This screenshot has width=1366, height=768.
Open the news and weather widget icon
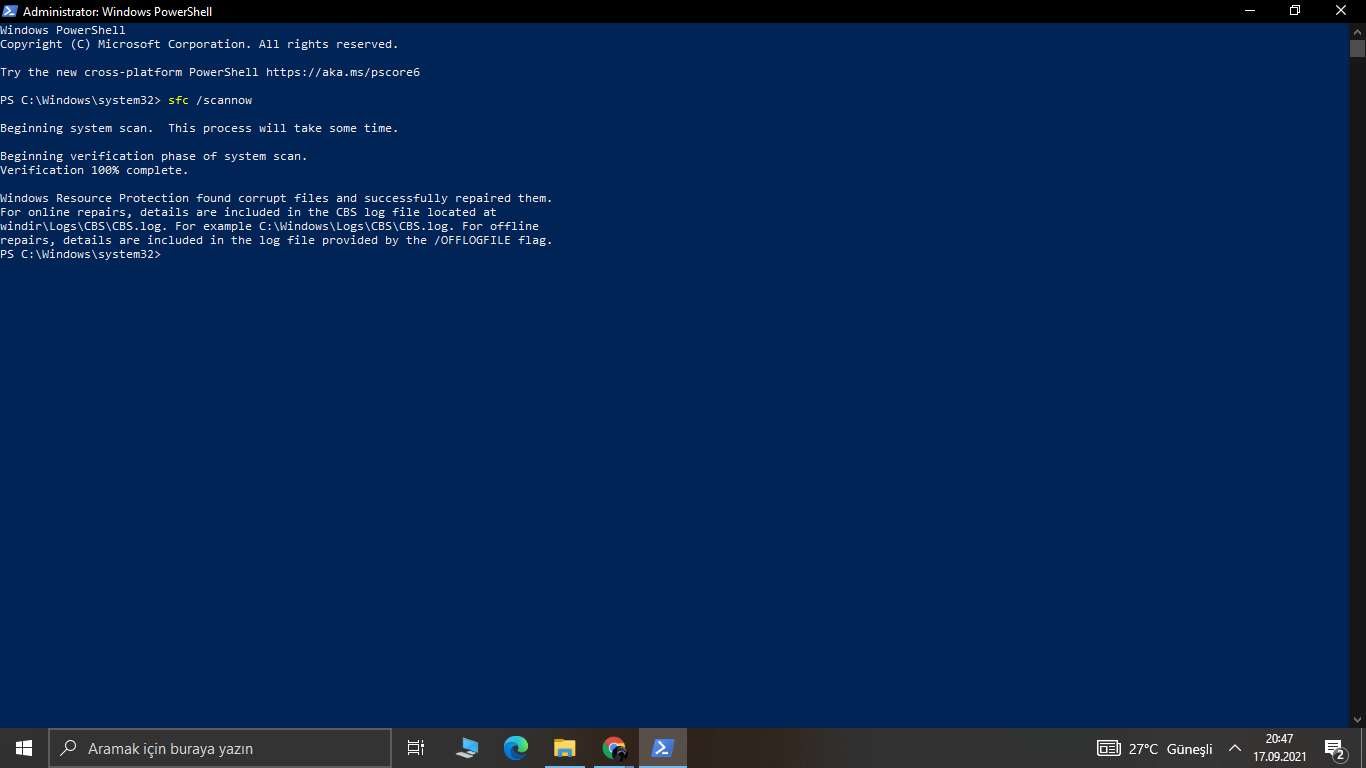(x=1108, y=748)
